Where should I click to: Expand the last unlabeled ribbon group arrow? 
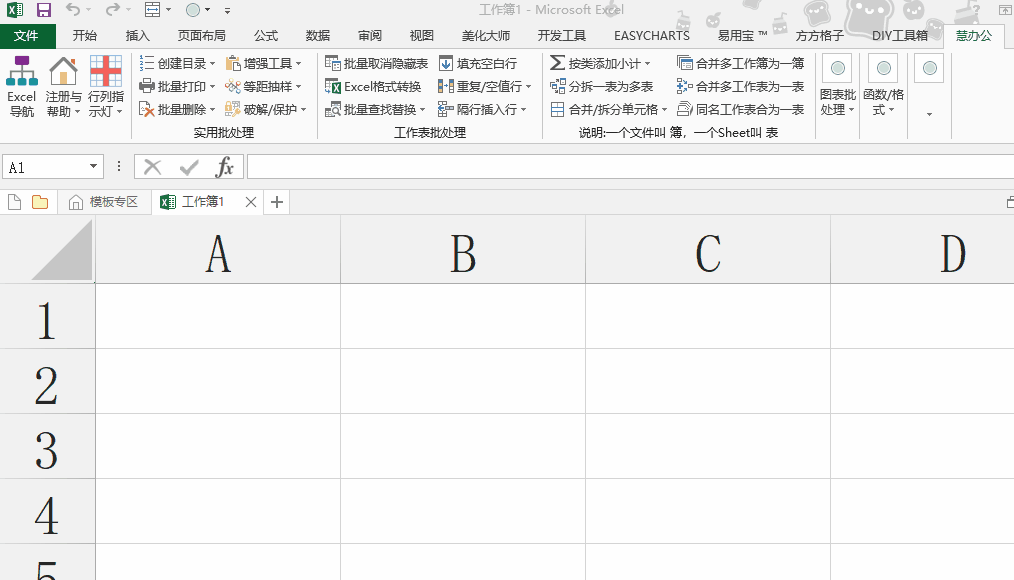[929, 114]
